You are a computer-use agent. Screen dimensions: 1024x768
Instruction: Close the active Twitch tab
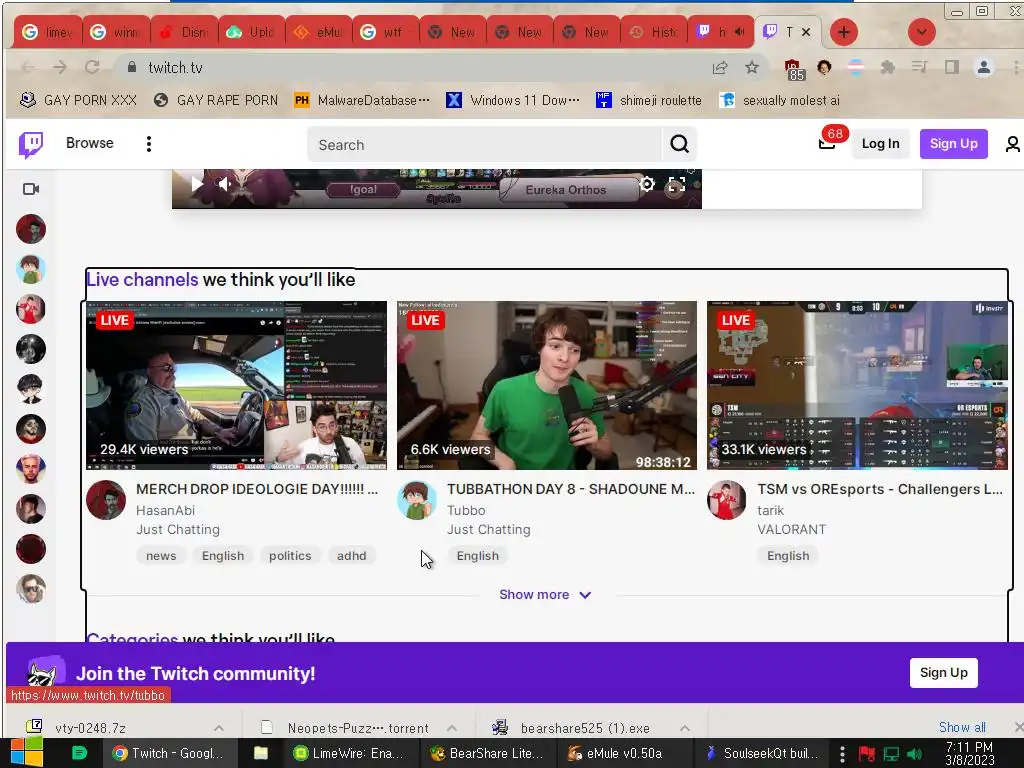[806, 32]
